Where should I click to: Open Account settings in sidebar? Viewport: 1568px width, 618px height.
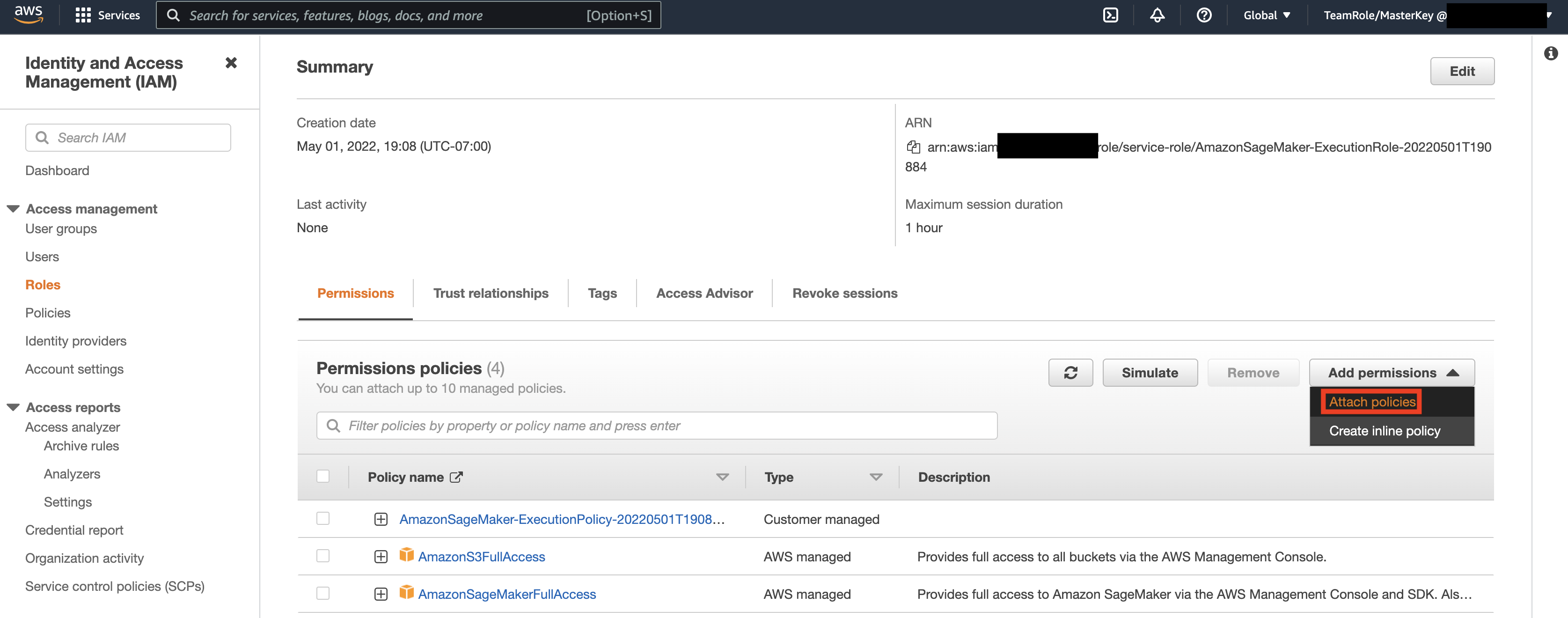(x=74, y=369)
